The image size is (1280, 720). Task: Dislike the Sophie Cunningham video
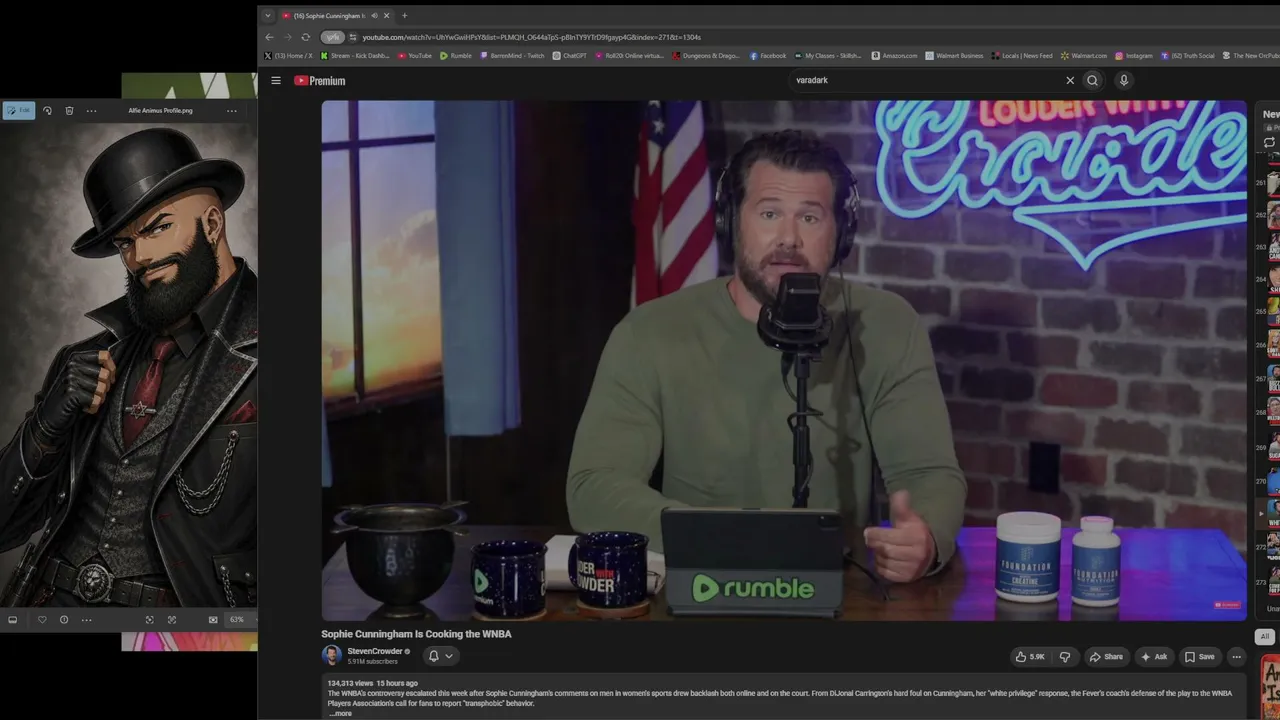[x=1065, y=657]
